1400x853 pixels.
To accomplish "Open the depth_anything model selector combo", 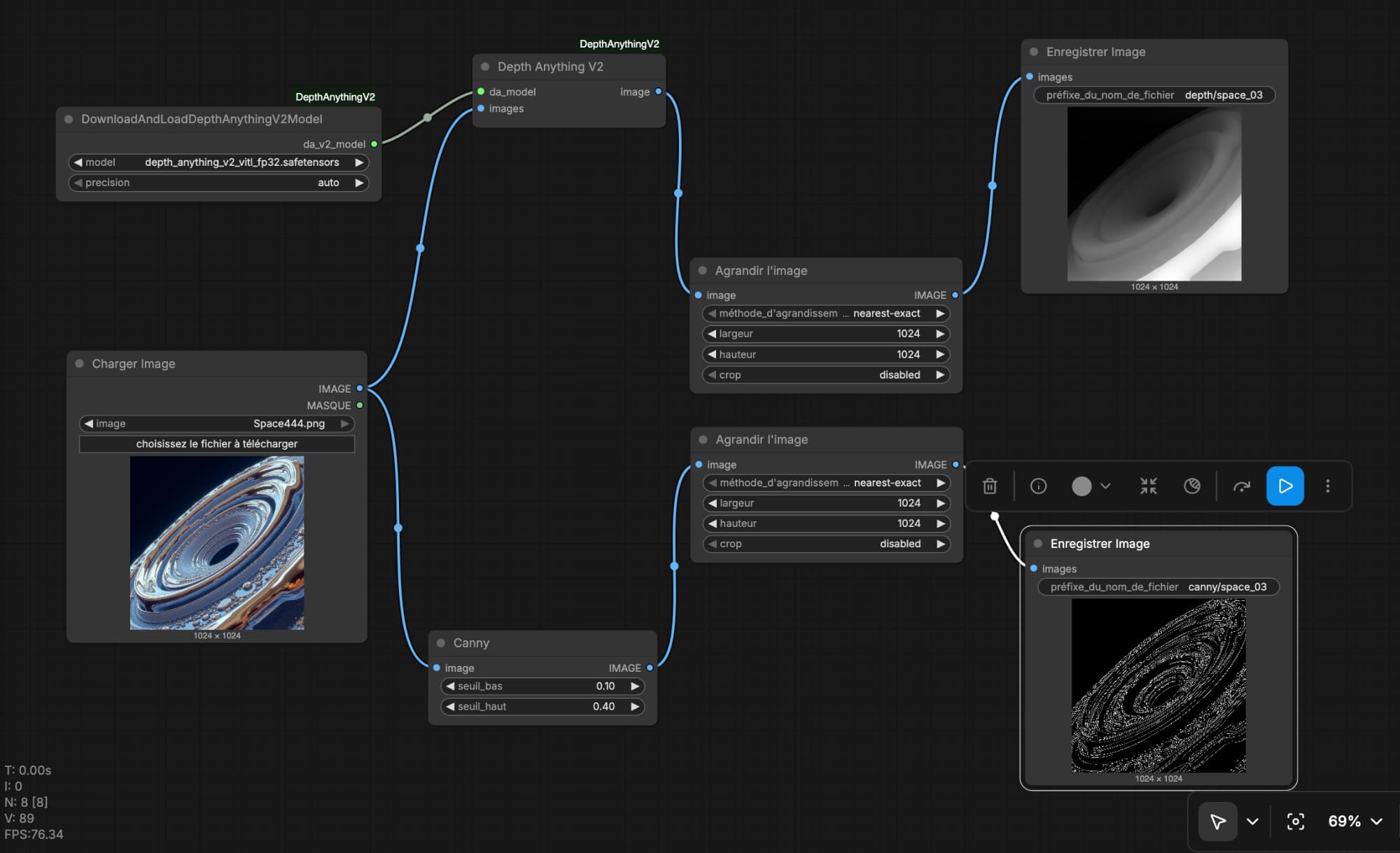I will pyautogui.click(x=219, y=162).
